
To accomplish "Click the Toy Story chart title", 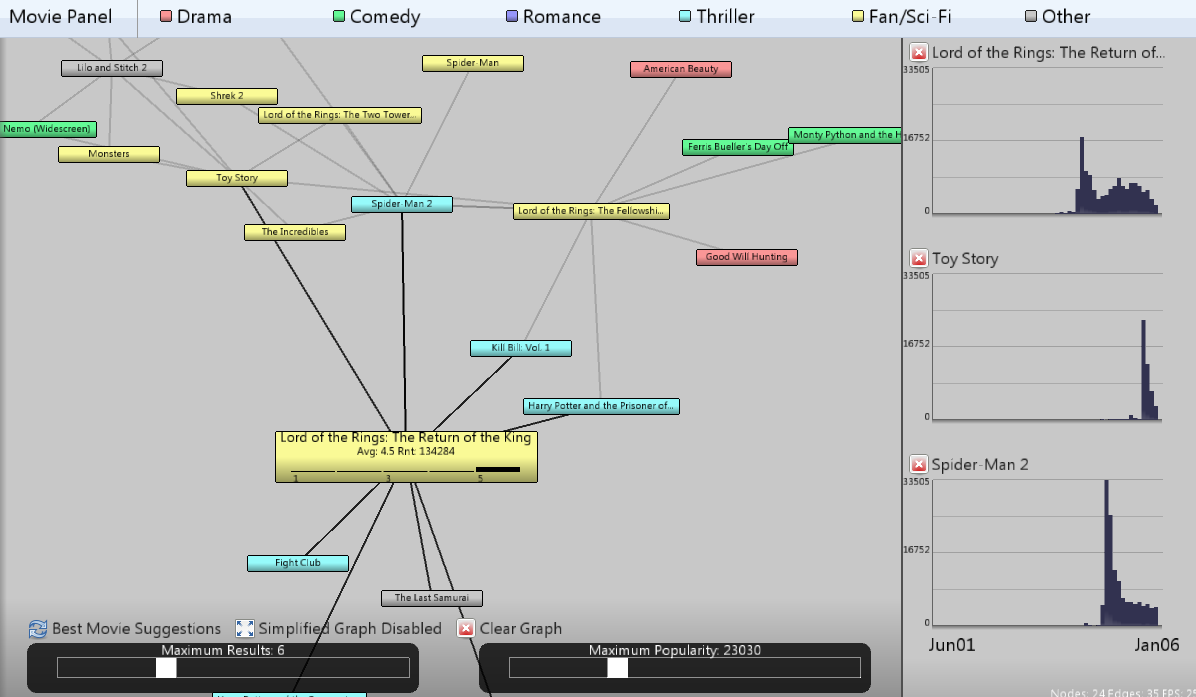I will (965, 259).
